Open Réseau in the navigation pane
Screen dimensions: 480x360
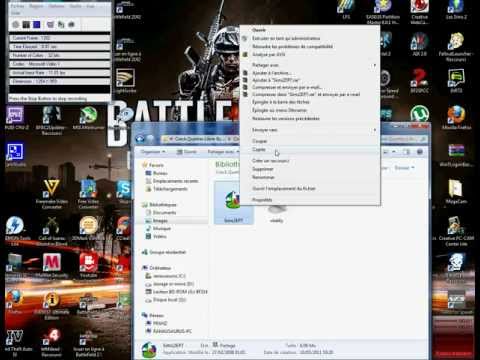coord(153,315)
